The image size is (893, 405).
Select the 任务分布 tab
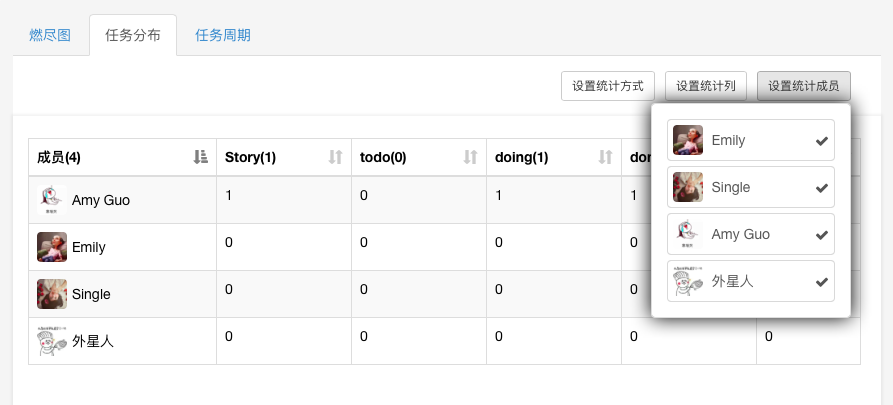tap(132, 35)
